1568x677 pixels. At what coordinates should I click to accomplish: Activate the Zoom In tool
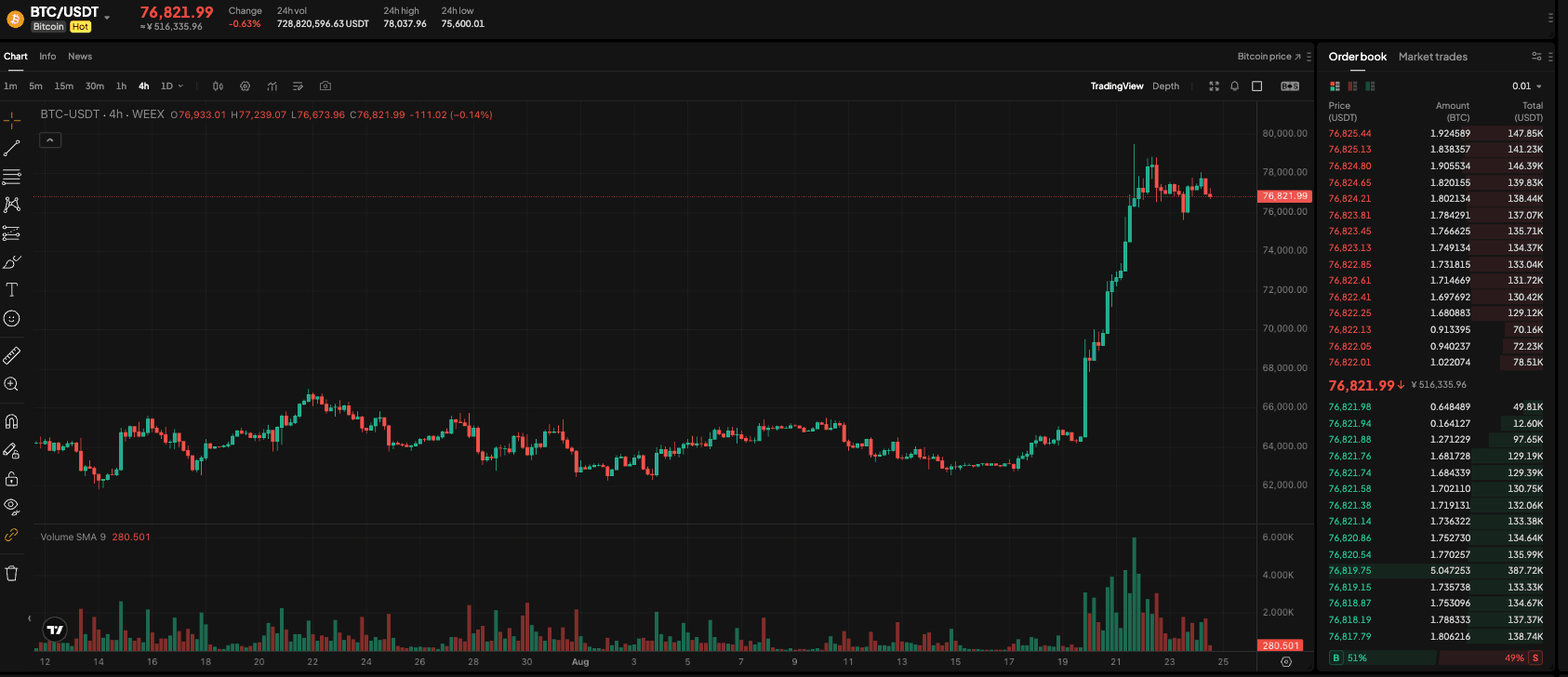(12, 384)
